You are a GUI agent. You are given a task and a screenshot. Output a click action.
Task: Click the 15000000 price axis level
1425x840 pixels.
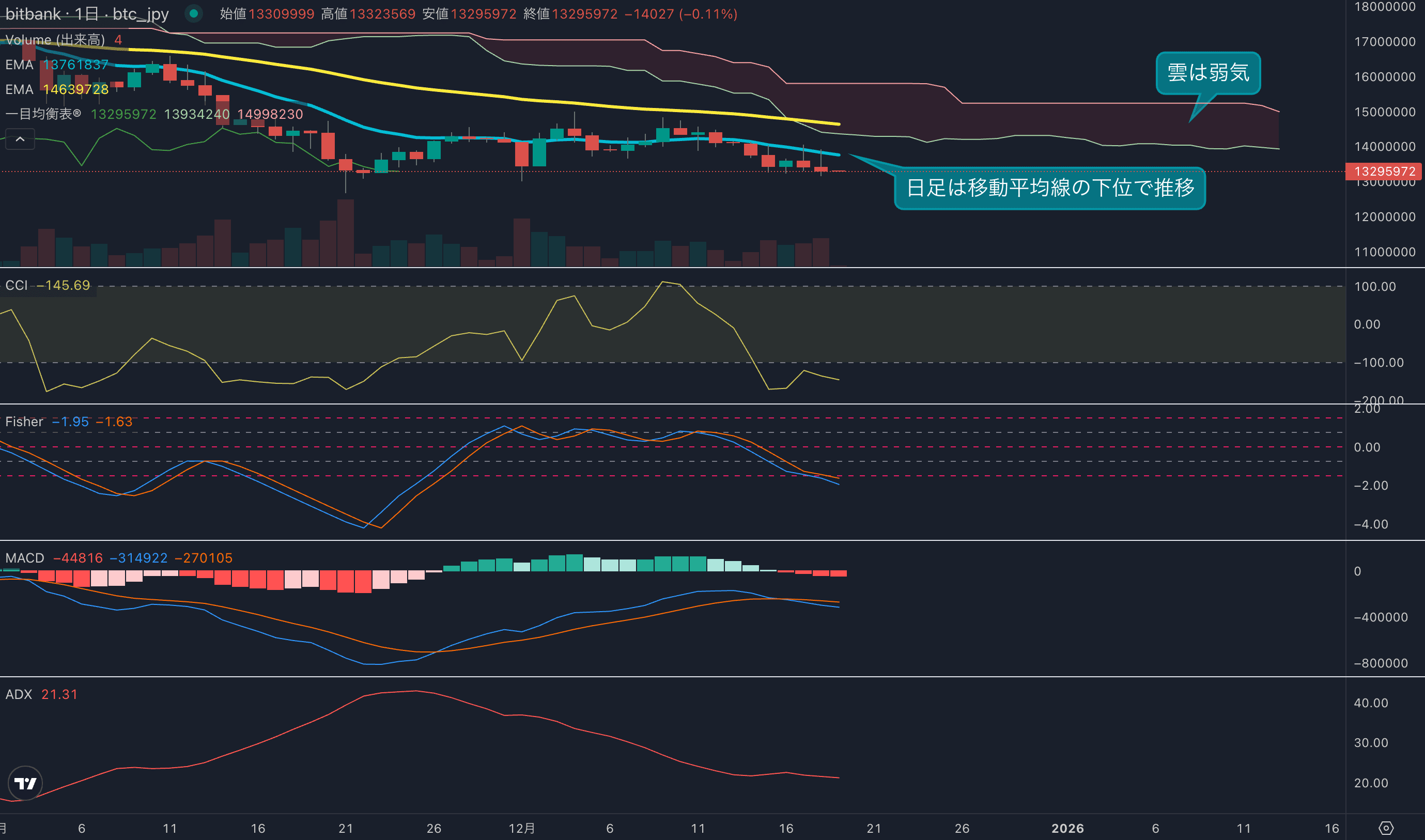coord(1384,112)
